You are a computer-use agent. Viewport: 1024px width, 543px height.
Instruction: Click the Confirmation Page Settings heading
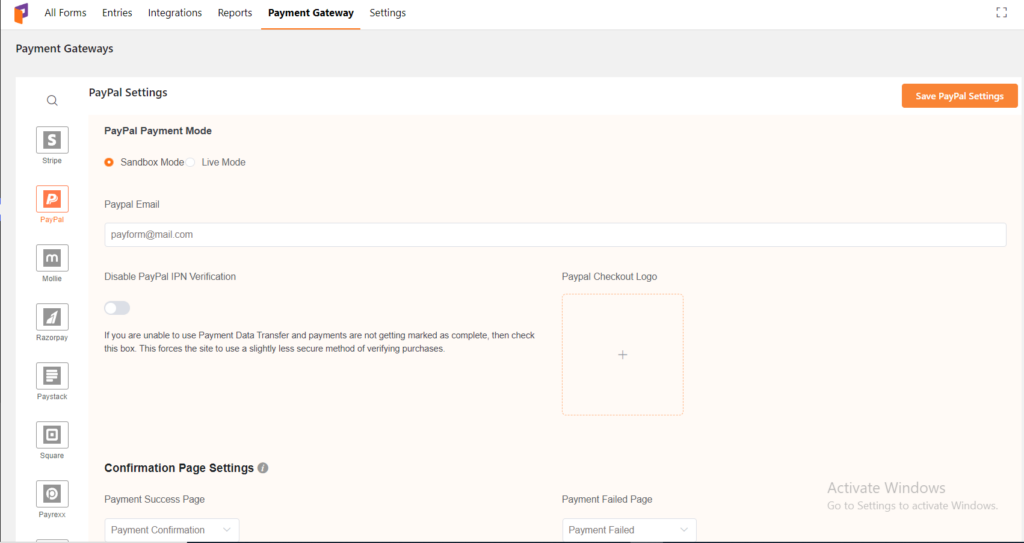click(179, 468)
